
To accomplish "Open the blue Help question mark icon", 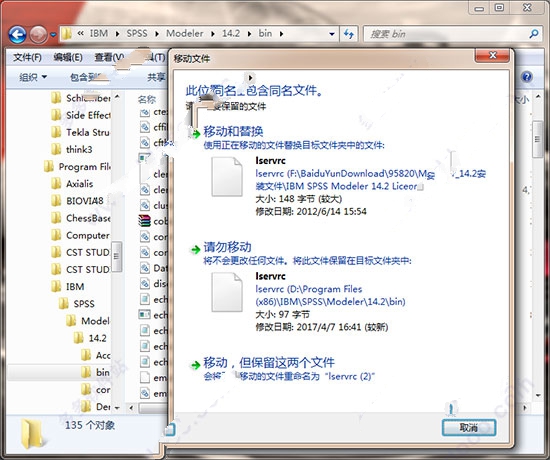I will pos(527,76).
